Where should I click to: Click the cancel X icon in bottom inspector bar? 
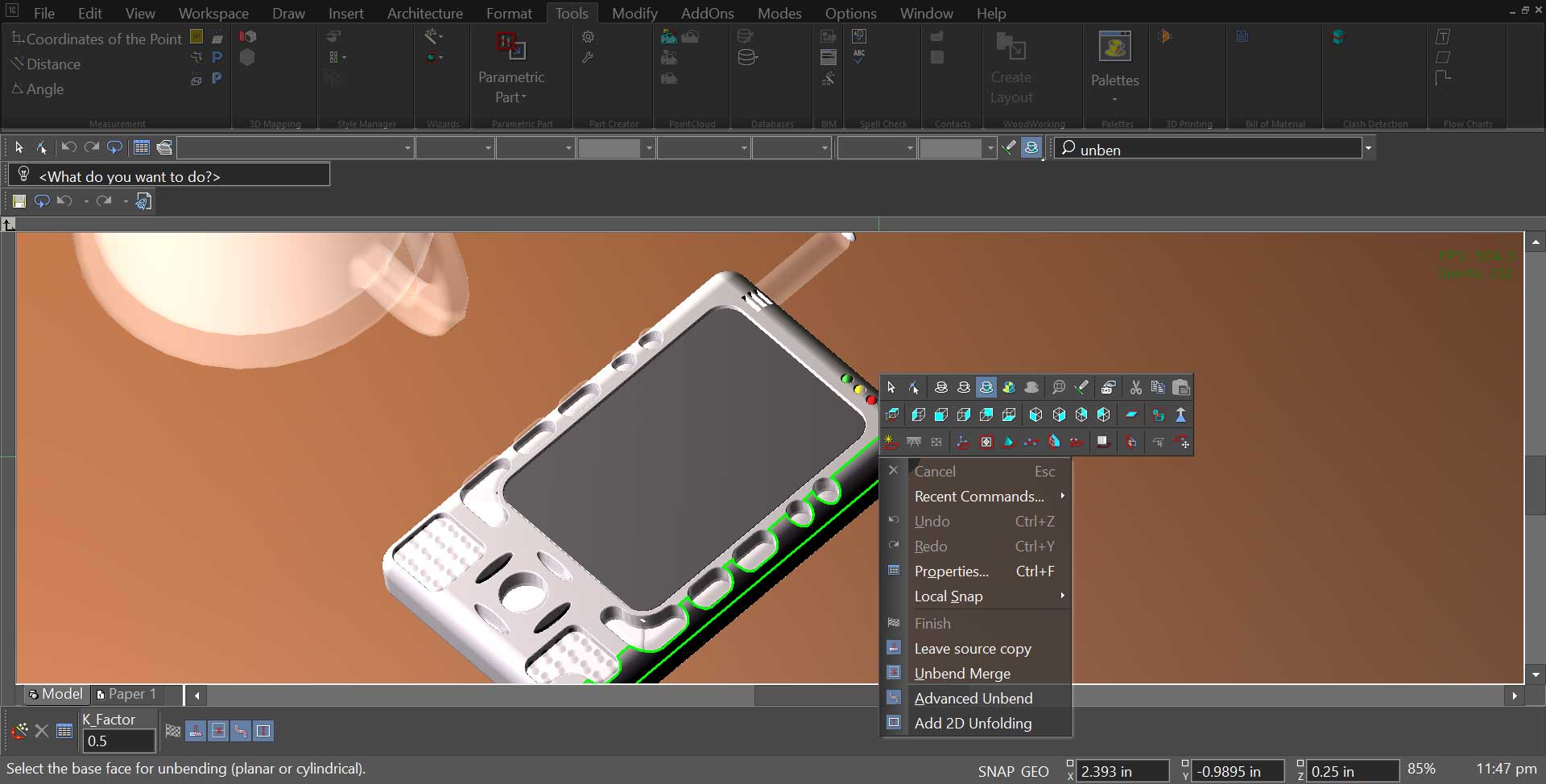(x=42, y=731)
